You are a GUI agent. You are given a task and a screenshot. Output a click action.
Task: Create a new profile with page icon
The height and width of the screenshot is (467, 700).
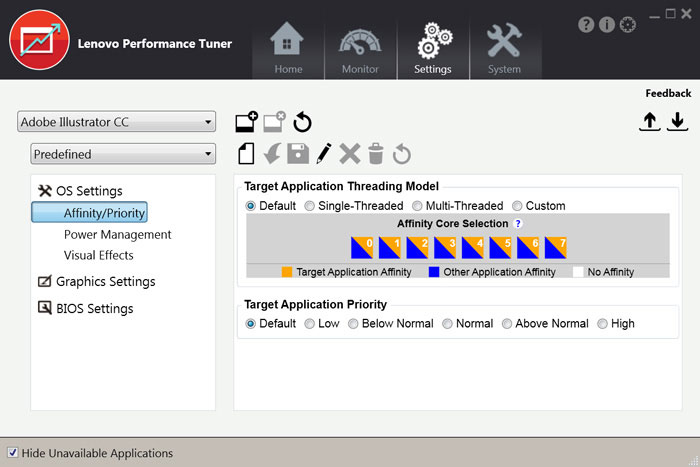point(246,153)
